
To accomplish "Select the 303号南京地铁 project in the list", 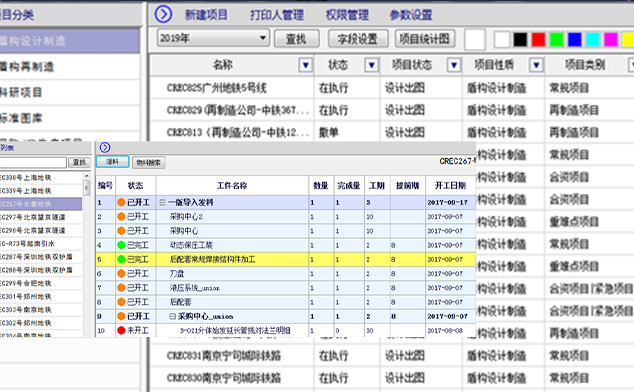I will point(41,310).
